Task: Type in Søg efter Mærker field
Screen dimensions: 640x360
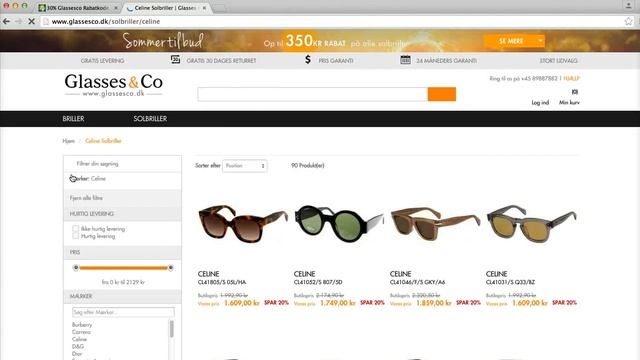Action: [123, 312]
